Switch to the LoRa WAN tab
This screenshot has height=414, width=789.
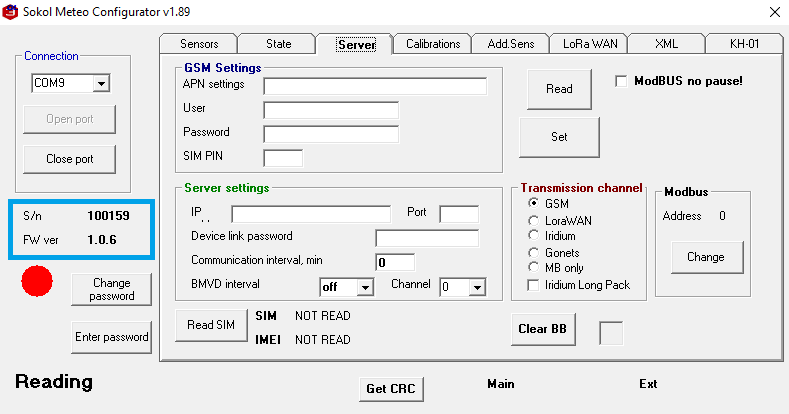click(590, 44)
